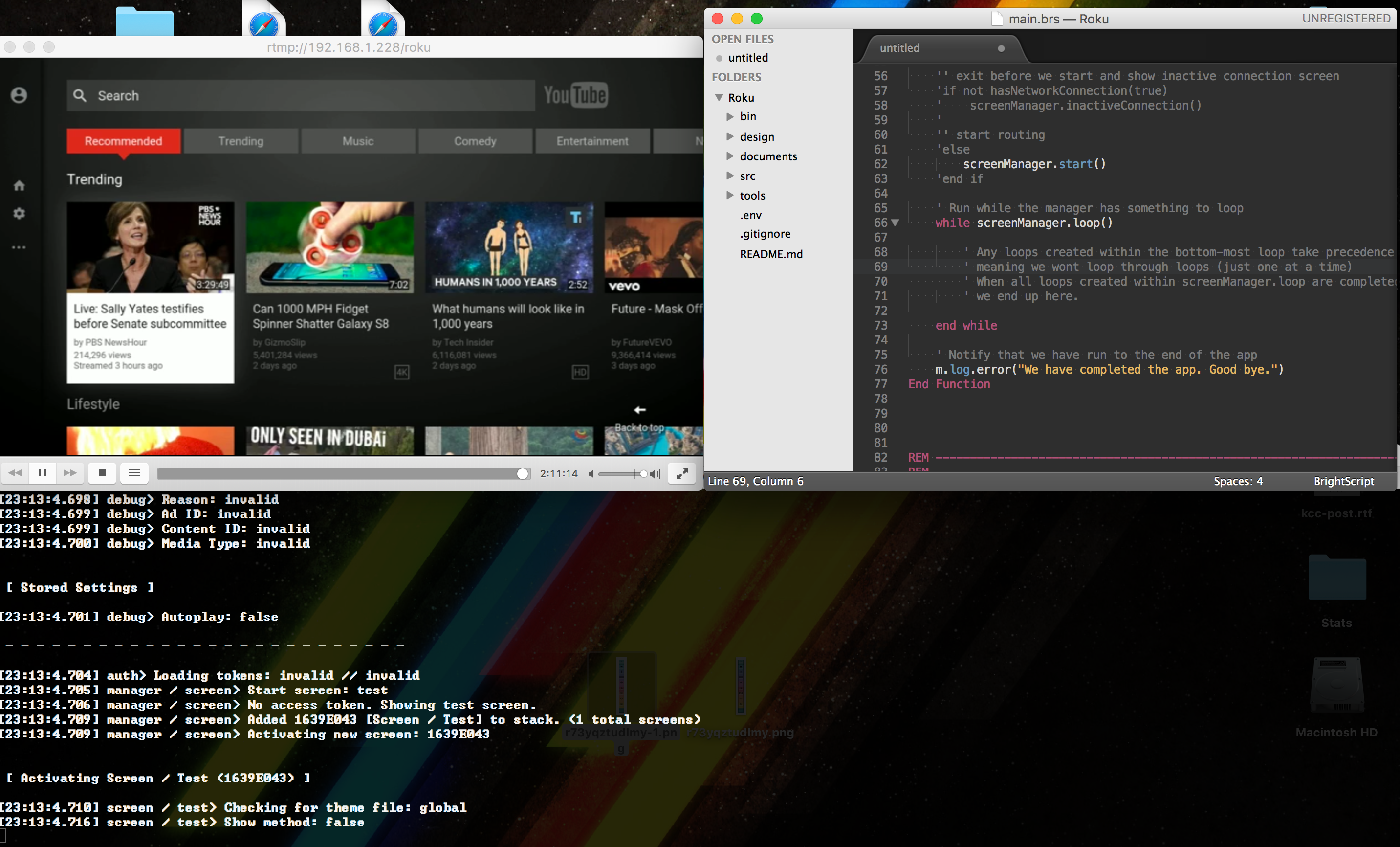Open YouTube home icon in sidebar
This screenshot has width=1400, height=847.
(x=19, y=185)
